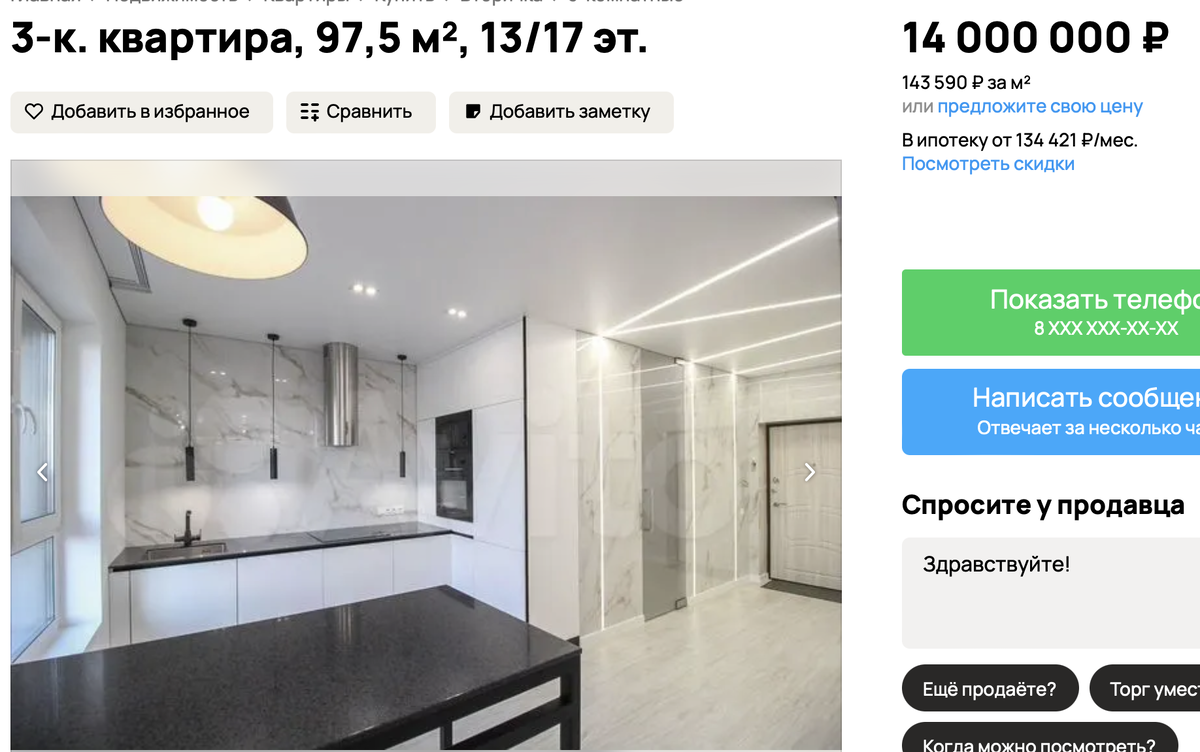Select quick reply Ещё продаёте?
Image resolution: width=1200 pixels, height=752 pixels.
990,689
